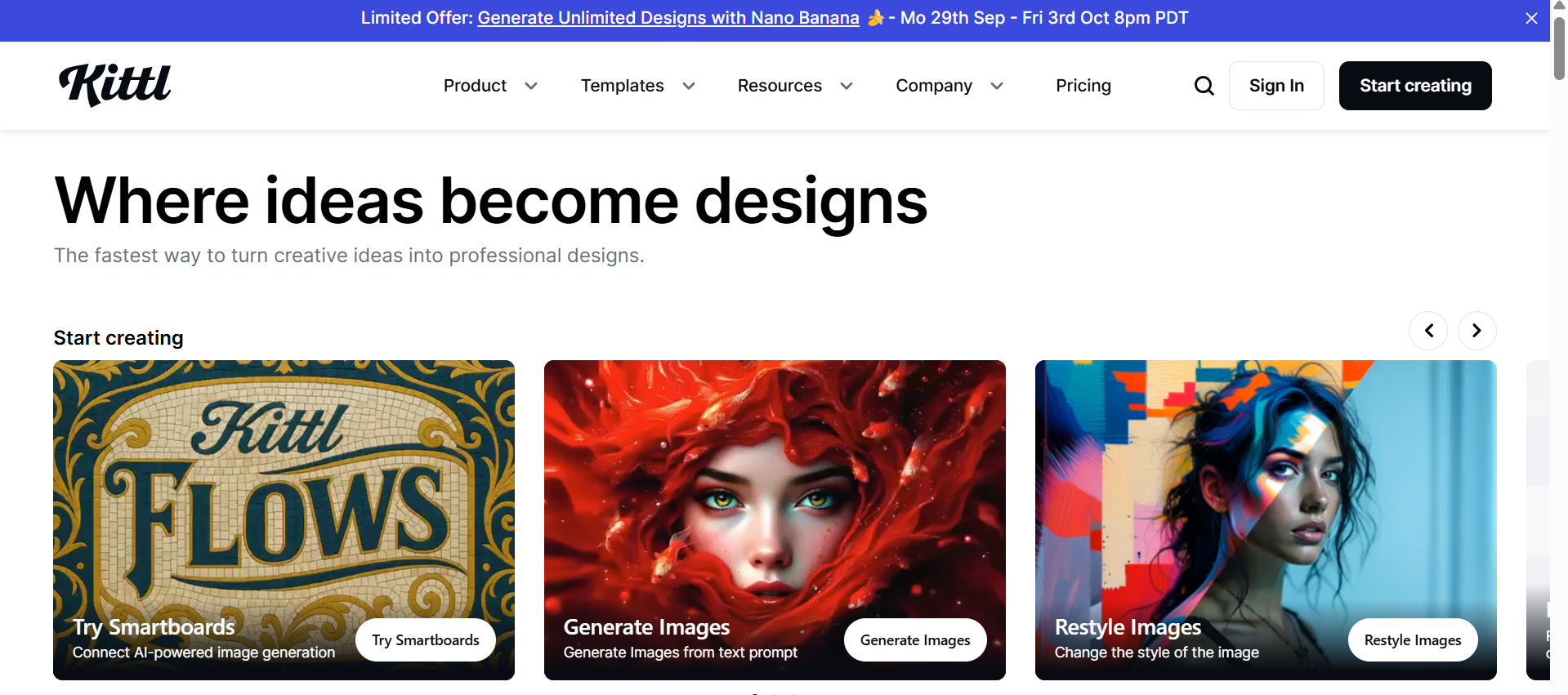Open the search magnifier icon
The height and width of the screenshot is (695, 1568).
[x=1204, y=86]
